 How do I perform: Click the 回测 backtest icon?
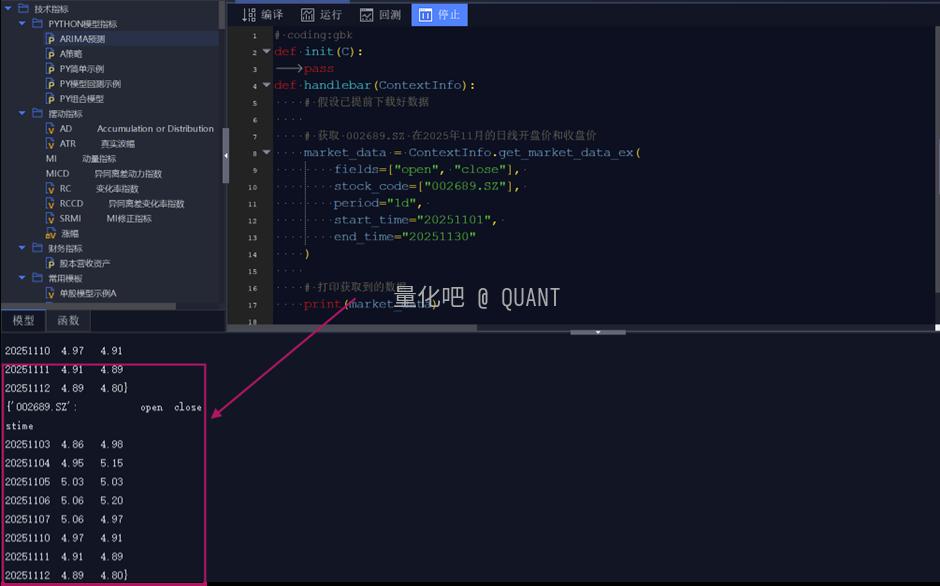coord(367,15)
